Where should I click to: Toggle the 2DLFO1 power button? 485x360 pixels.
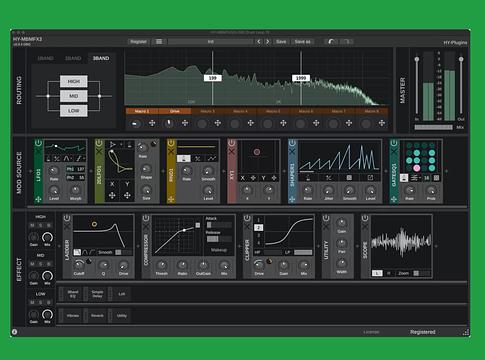tap(99, 143)
